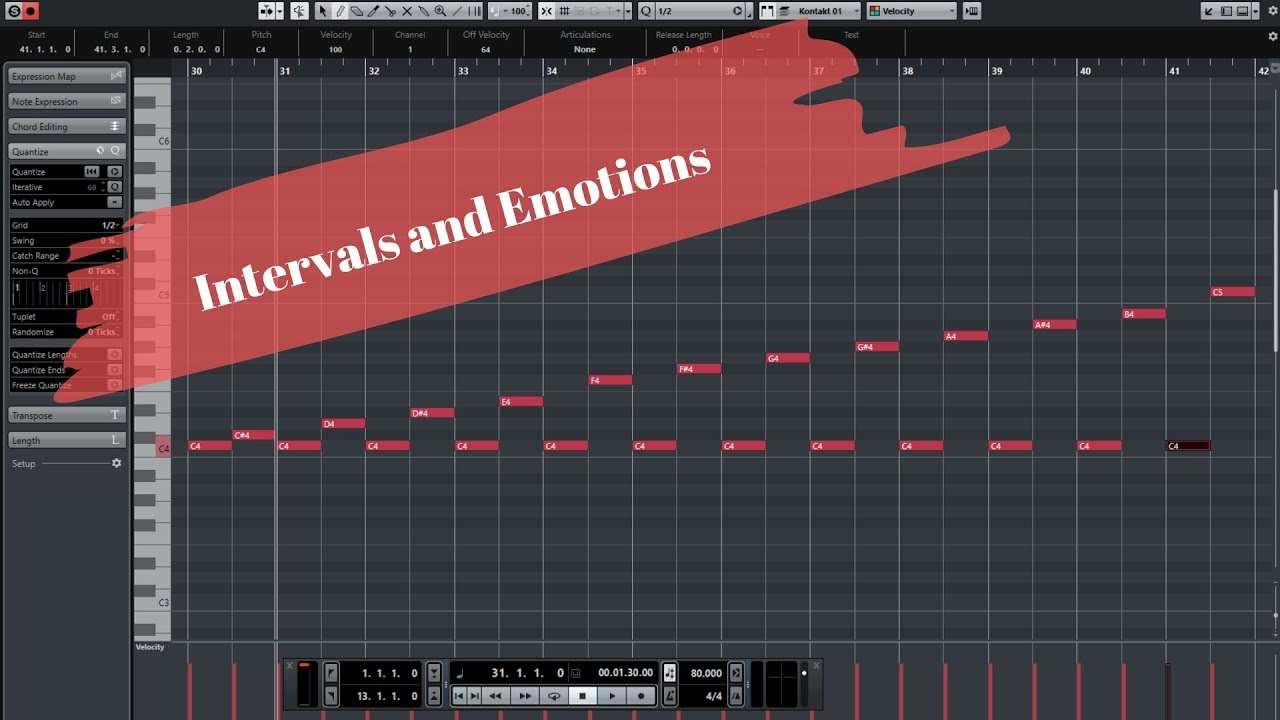
Task: Open the Transpose inspector tab
Action: pyautogui.click(x=67, y=415)
